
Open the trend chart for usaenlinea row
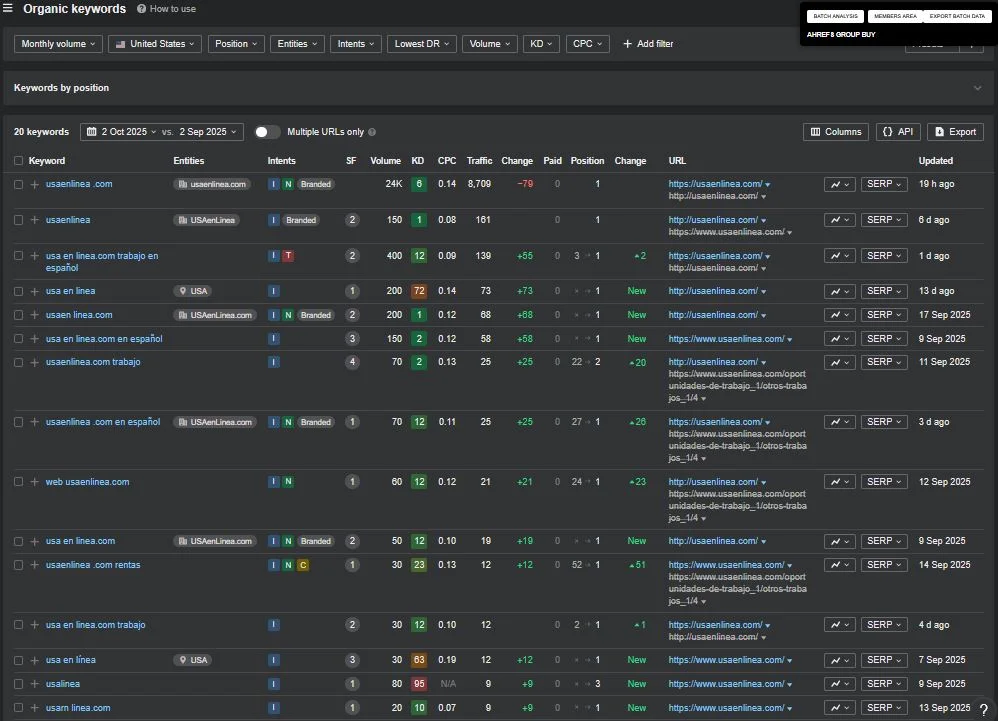click(840, 220)
